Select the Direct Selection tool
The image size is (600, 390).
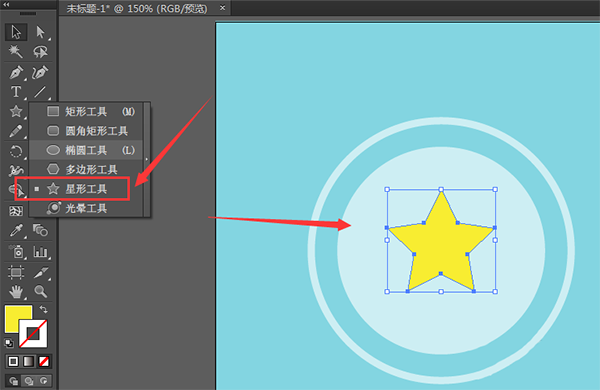[x=40, y=32]
